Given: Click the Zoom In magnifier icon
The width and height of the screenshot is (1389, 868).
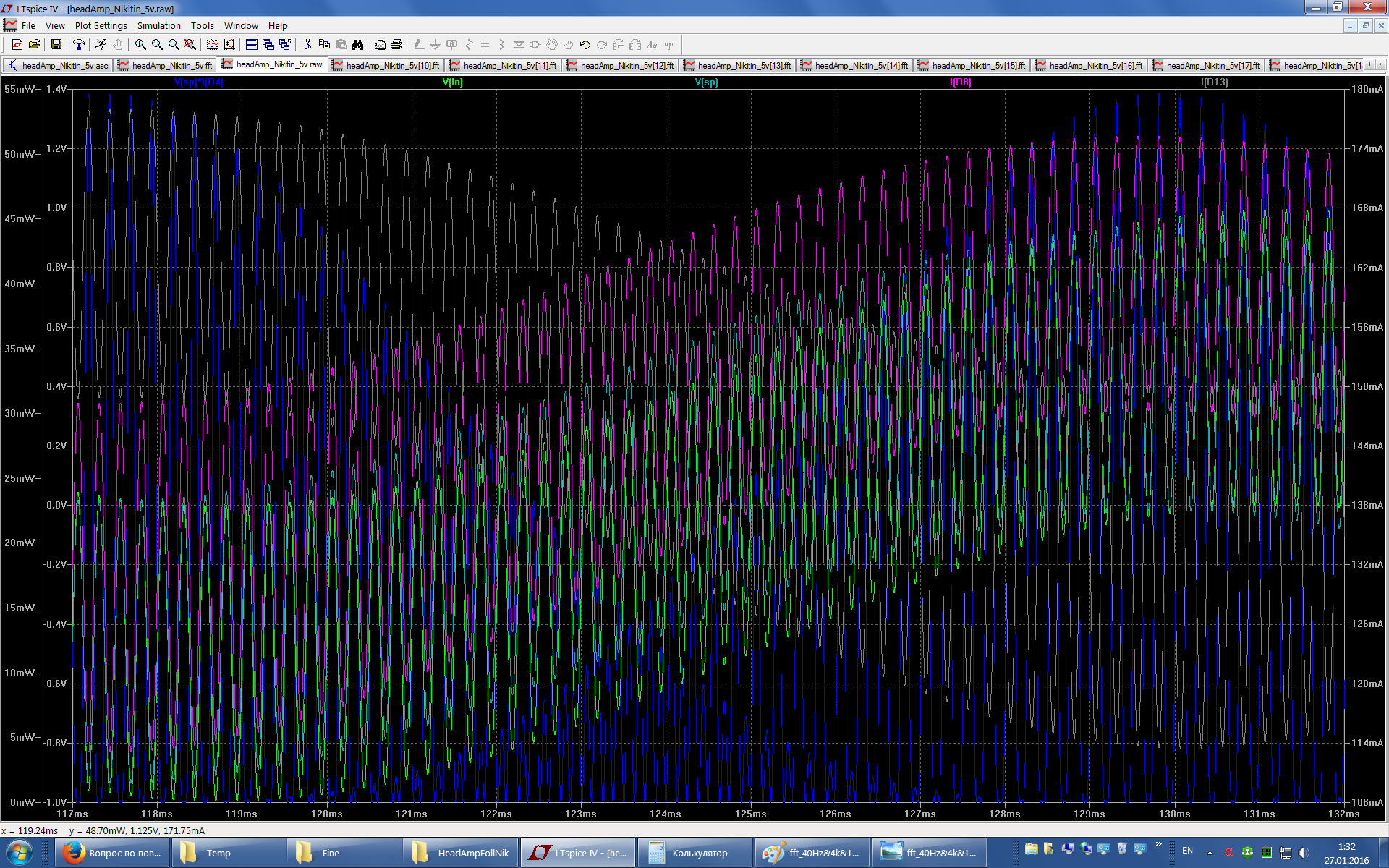Looking at the screenshot, I should pos(140,45).
